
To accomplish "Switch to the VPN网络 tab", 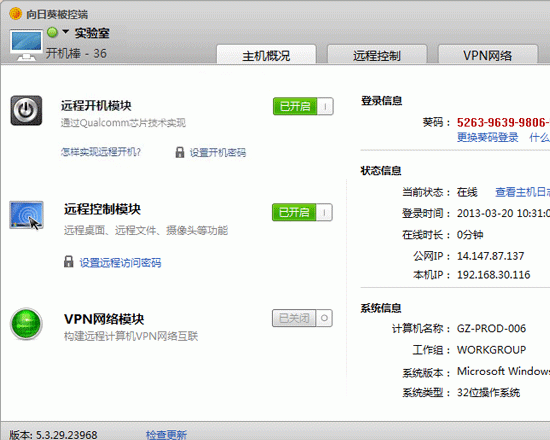I will (488, 55).
